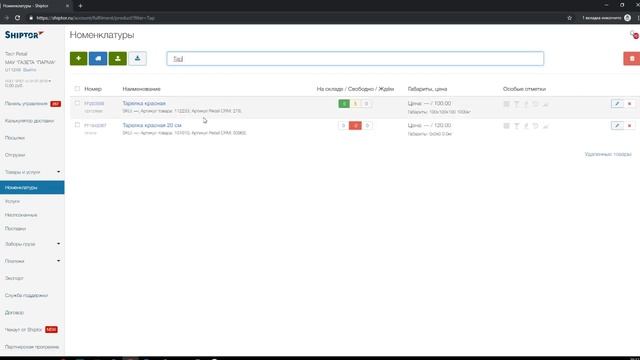Viewport: 640px width, 360px height.
Task: Click the Shiptor logo
Action: pyautogui.click(x=24, y=35)
